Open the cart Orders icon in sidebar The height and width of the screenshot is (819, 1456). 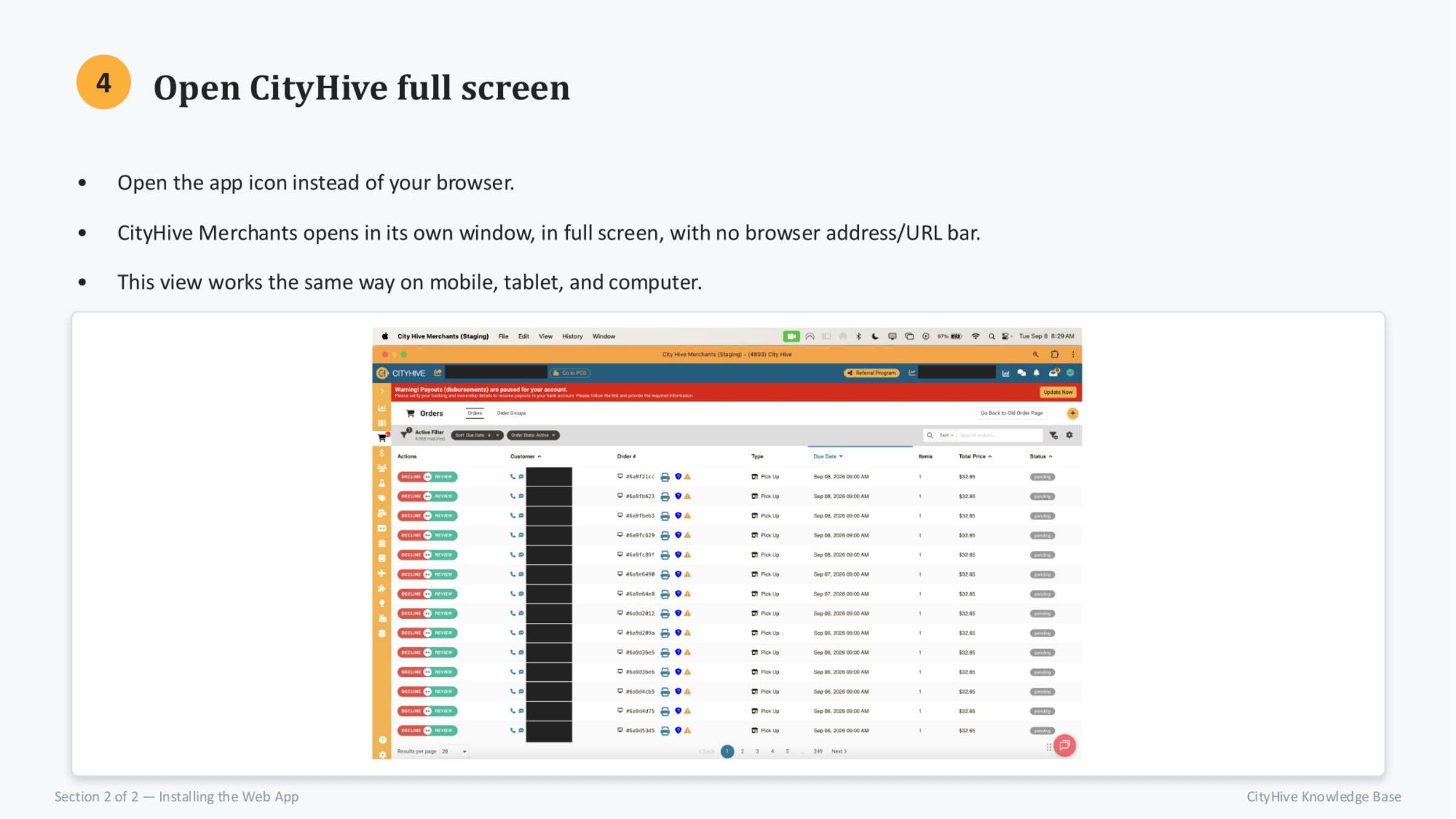[382, 437]
